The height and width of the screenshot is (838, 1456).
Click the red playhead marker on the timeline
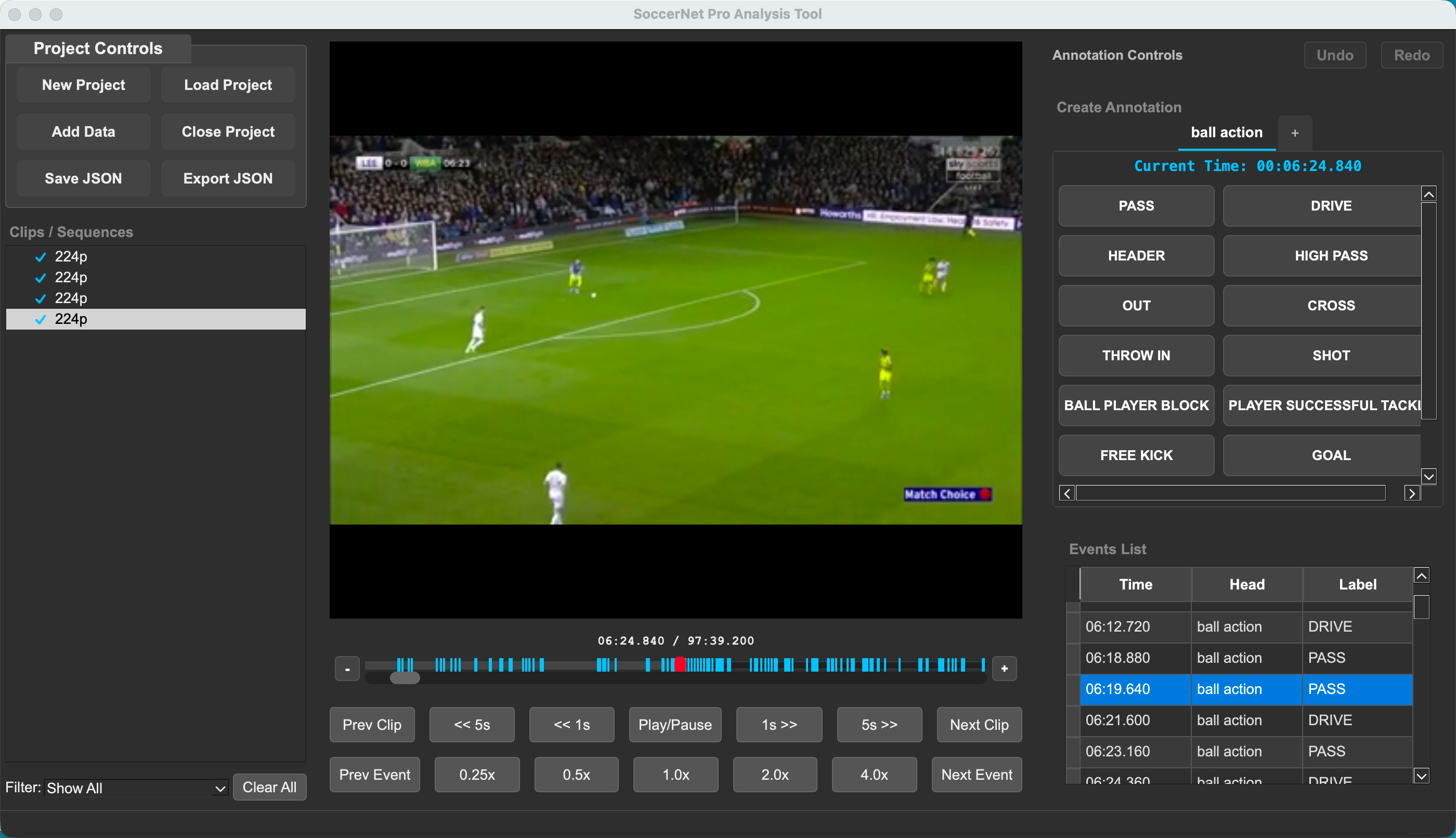tap(680, 665)
